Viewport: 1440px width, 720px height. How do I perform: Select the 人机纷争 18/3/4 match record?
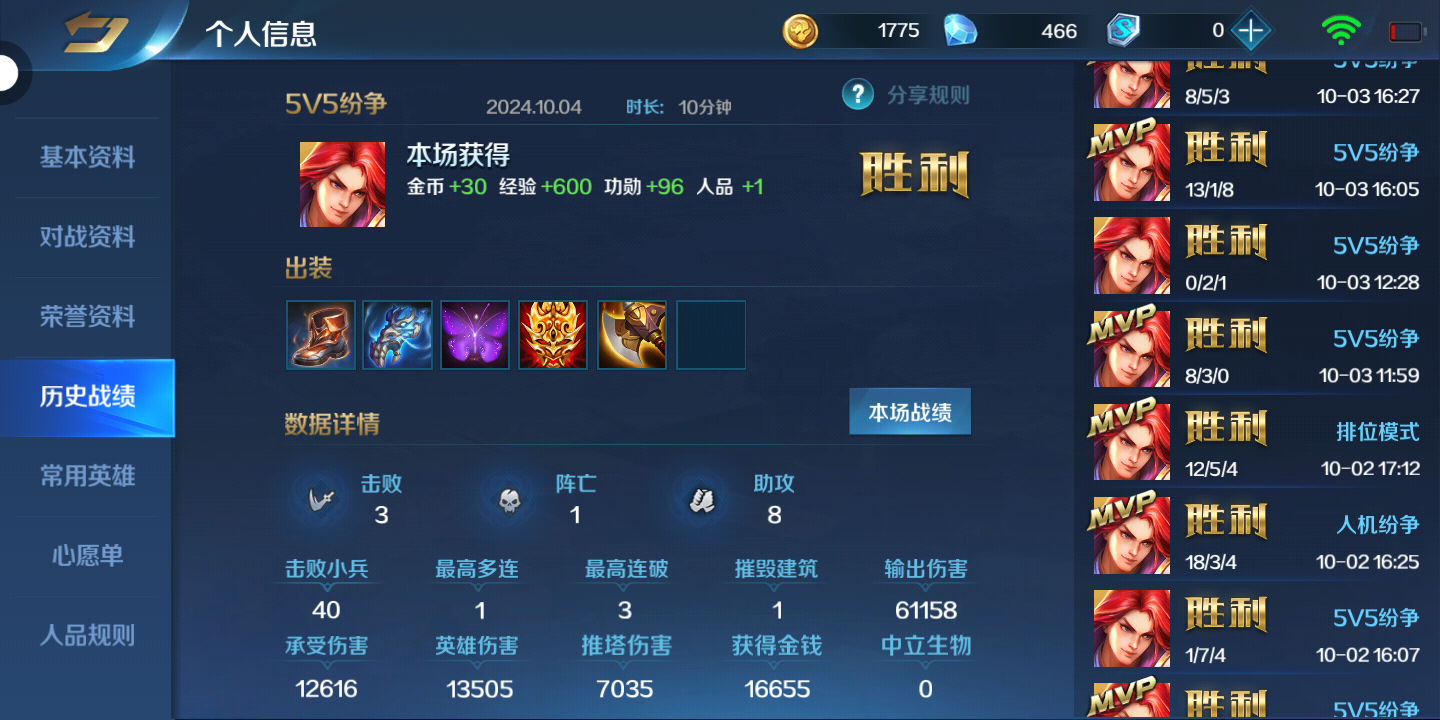pyautogui.click(x=1257, y=536)
